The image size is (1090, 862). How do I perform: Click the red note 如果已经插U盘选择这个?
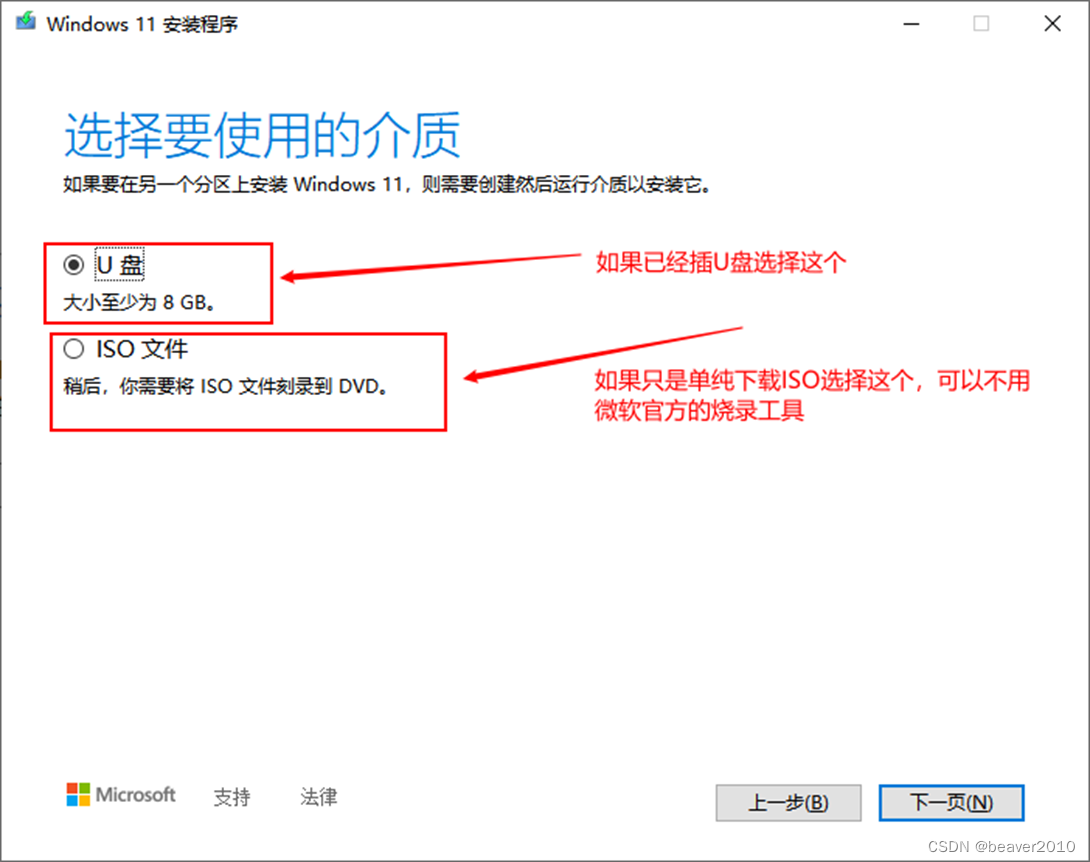coord(721,262)
